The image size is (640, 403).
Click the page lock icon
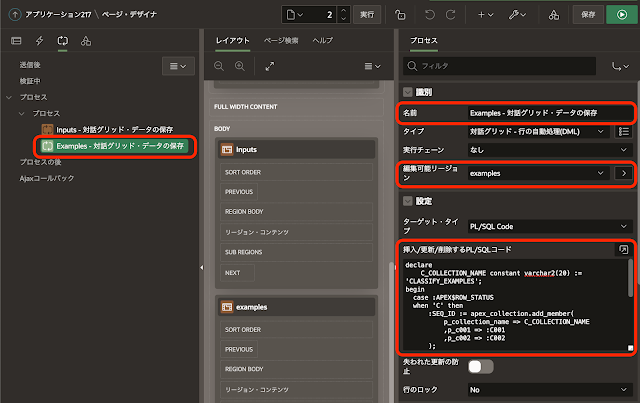pos(400,15)
